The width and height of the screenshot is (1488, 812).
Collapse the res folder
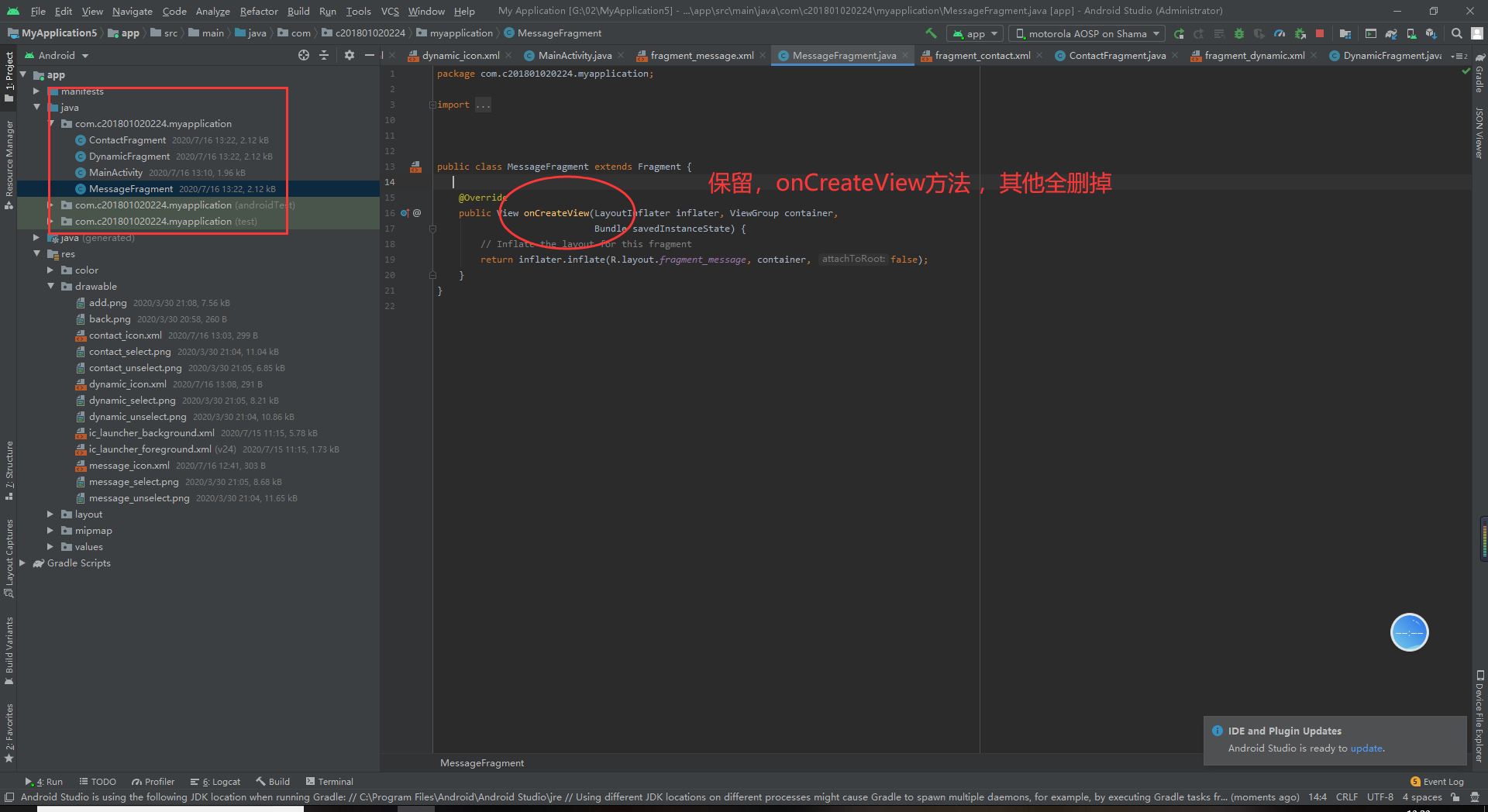pyautogui.click(x=36, y=254)
